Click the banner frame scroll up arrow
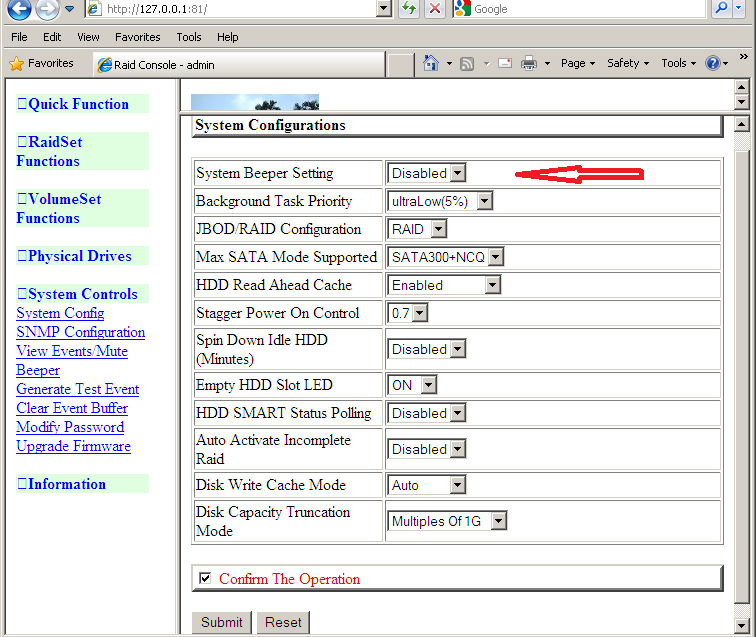Image resolution: width=756 pixels, height=637 pixels. [x=742, y=87]
